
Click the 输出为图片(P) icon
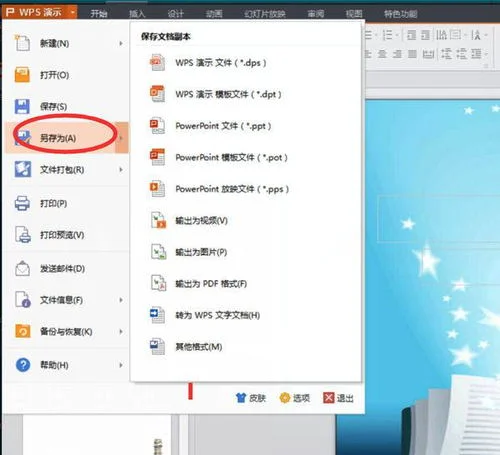click(x=158, y=252)
